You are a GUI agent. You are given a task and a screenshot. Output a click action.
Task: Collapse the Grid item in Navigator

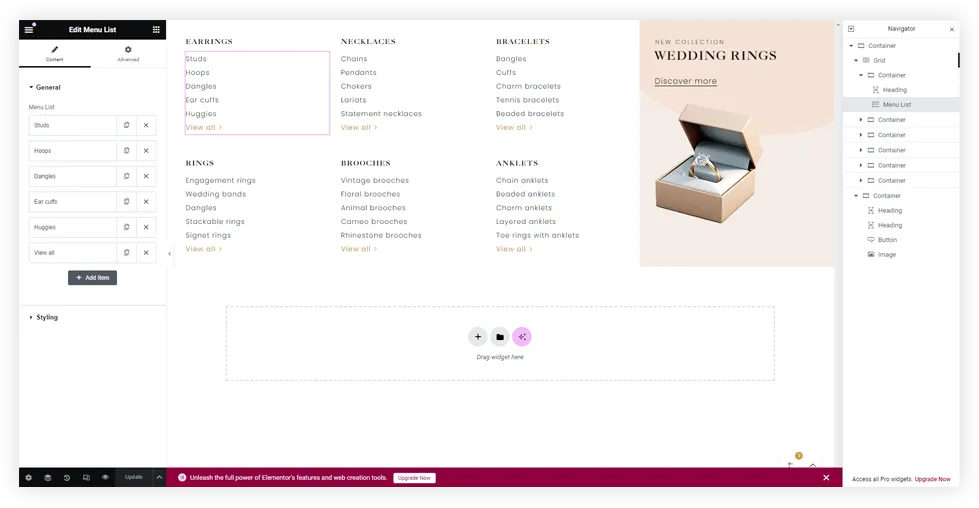click(856, 60)
